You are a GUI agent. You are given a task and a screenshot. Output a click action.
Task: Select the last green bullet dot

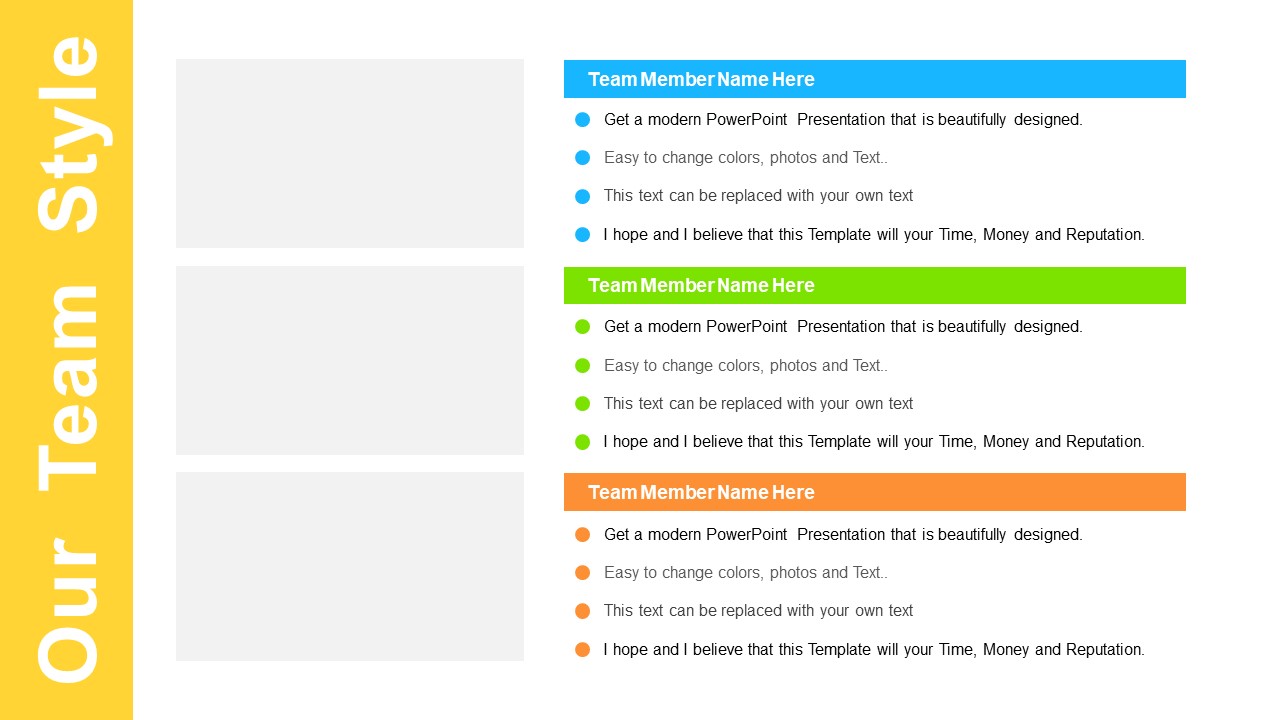click(x=583, y=441)
